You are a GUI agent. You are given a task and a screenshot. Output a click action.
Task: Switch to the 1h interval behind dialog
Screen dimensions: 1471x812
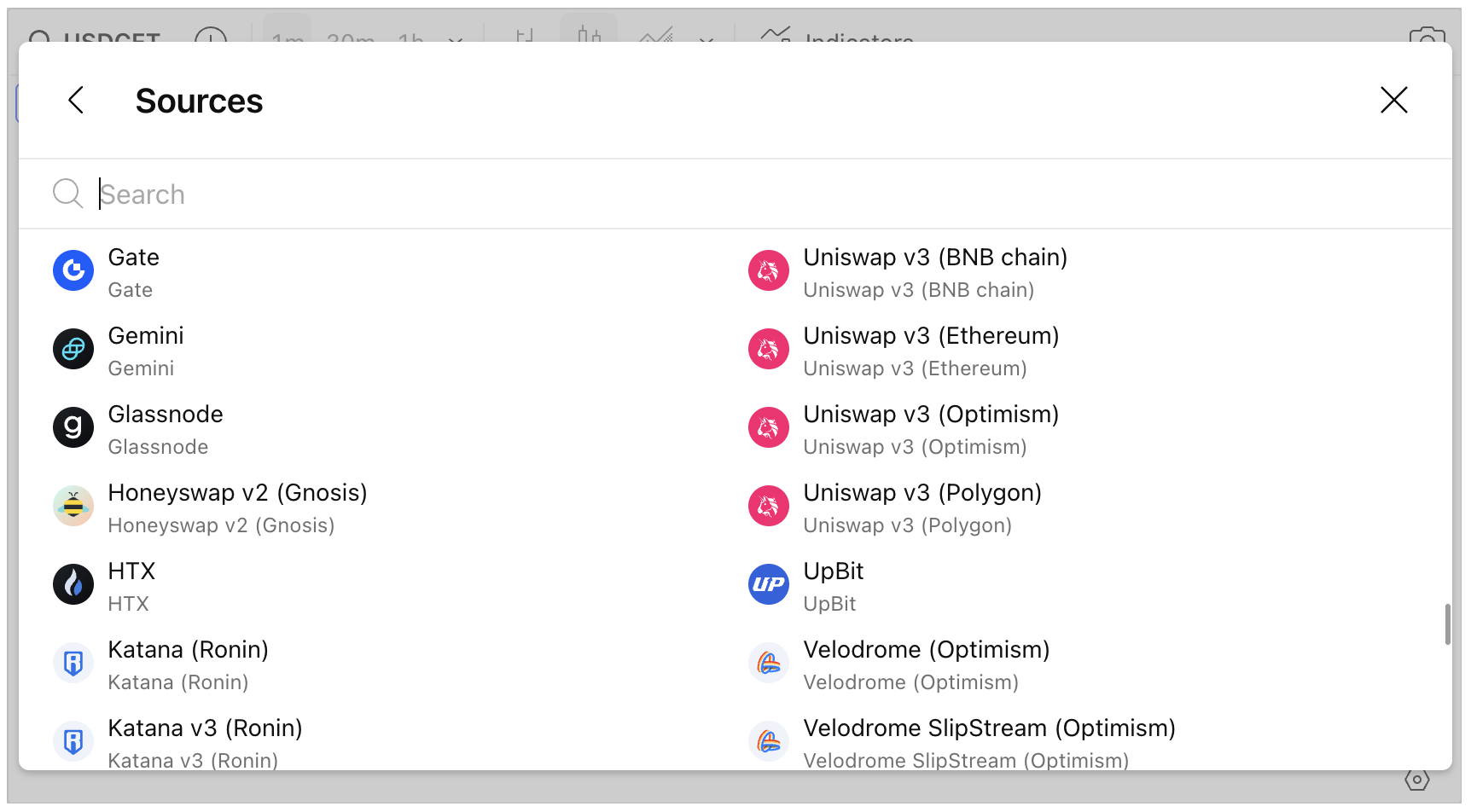(410, 38)
